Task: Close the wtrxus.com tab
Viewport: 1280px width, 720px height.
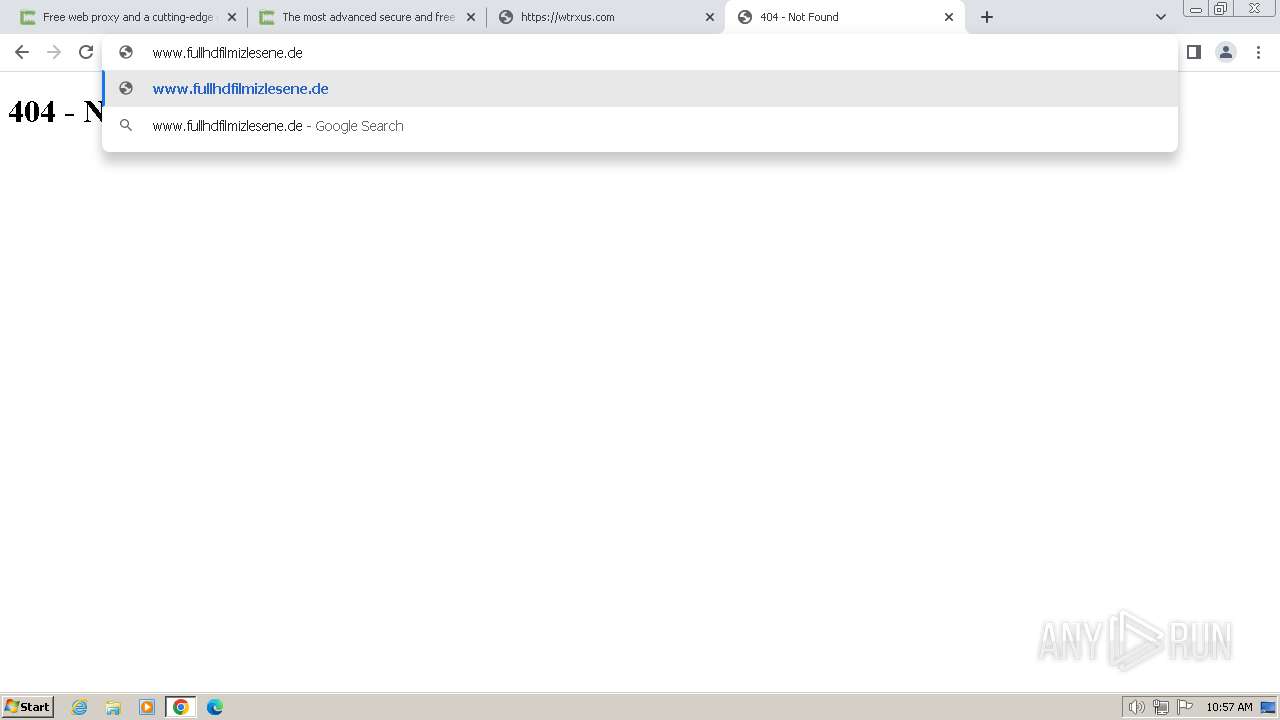Action: coord(710,17)
